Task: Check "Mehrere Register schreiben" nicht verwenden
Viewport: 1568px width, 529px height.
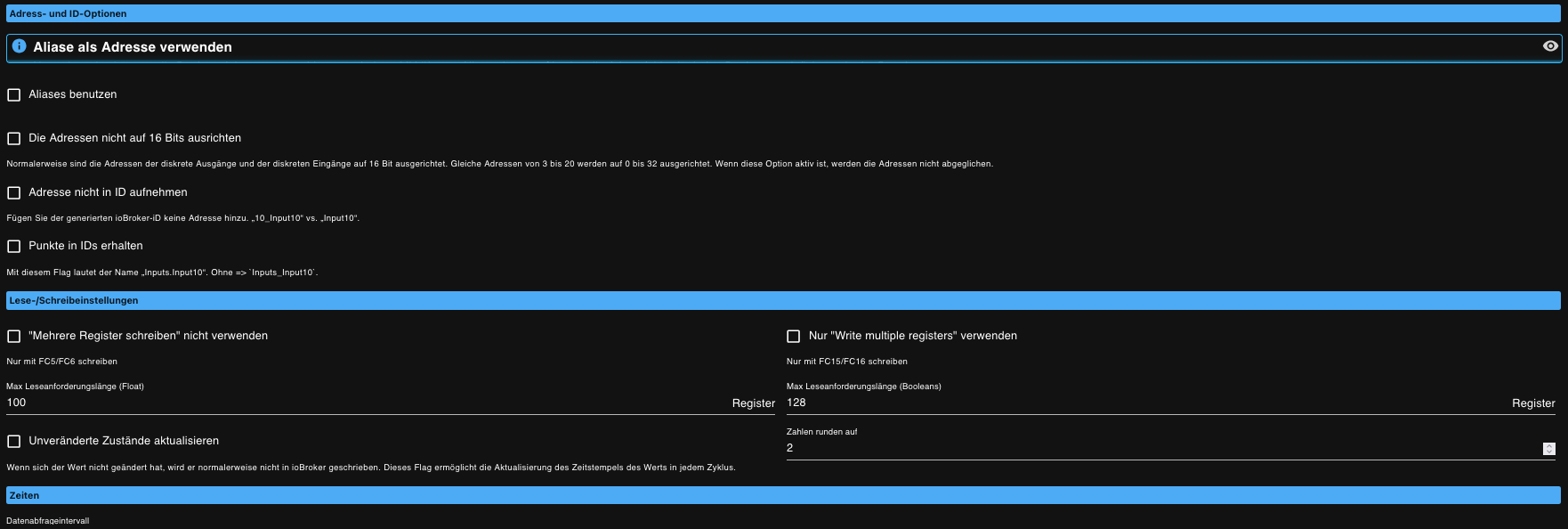Action: pyautogui.click(x=14, y=337)
